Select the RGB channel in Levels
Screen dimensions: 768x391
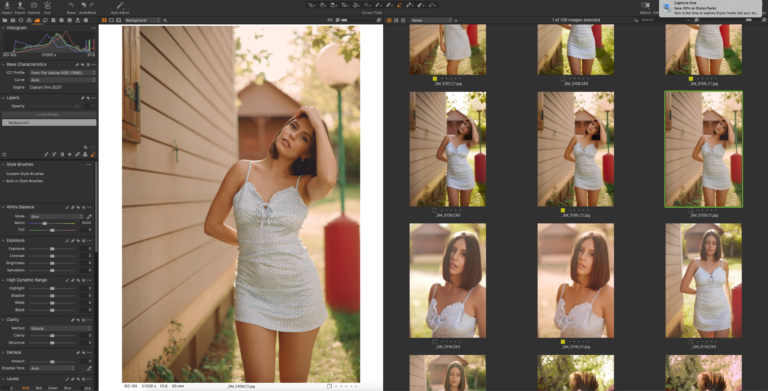click(x=25, y=388)
